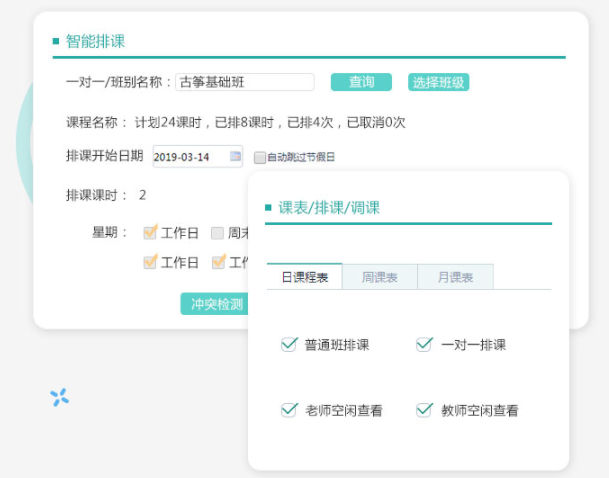This screenshot has width=609, height=478.
Task: Click the blue pinwheel loading icon
Action: pos(59,397)
